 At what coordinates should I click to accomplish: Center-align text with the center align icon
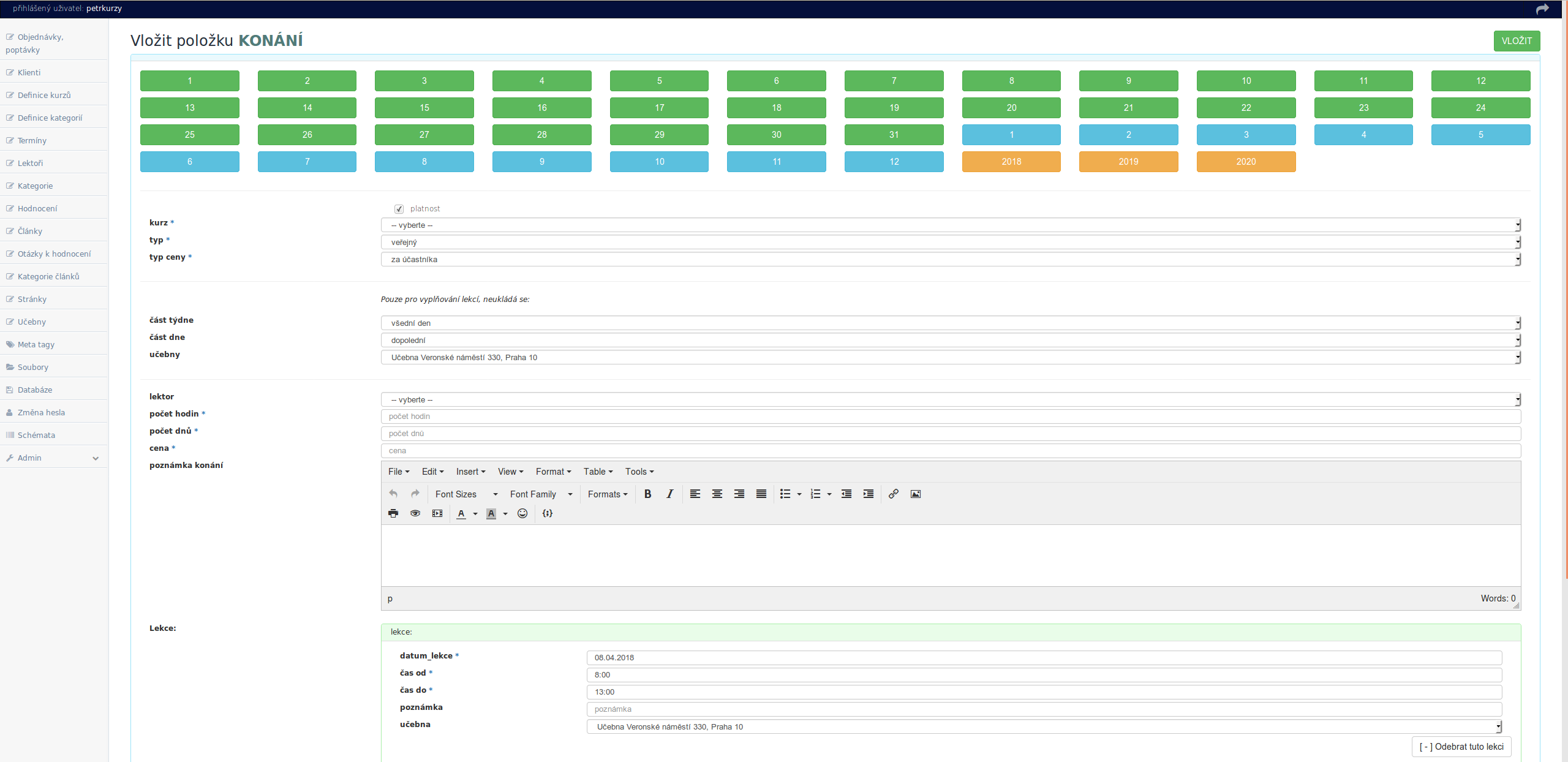coord(717,494)
